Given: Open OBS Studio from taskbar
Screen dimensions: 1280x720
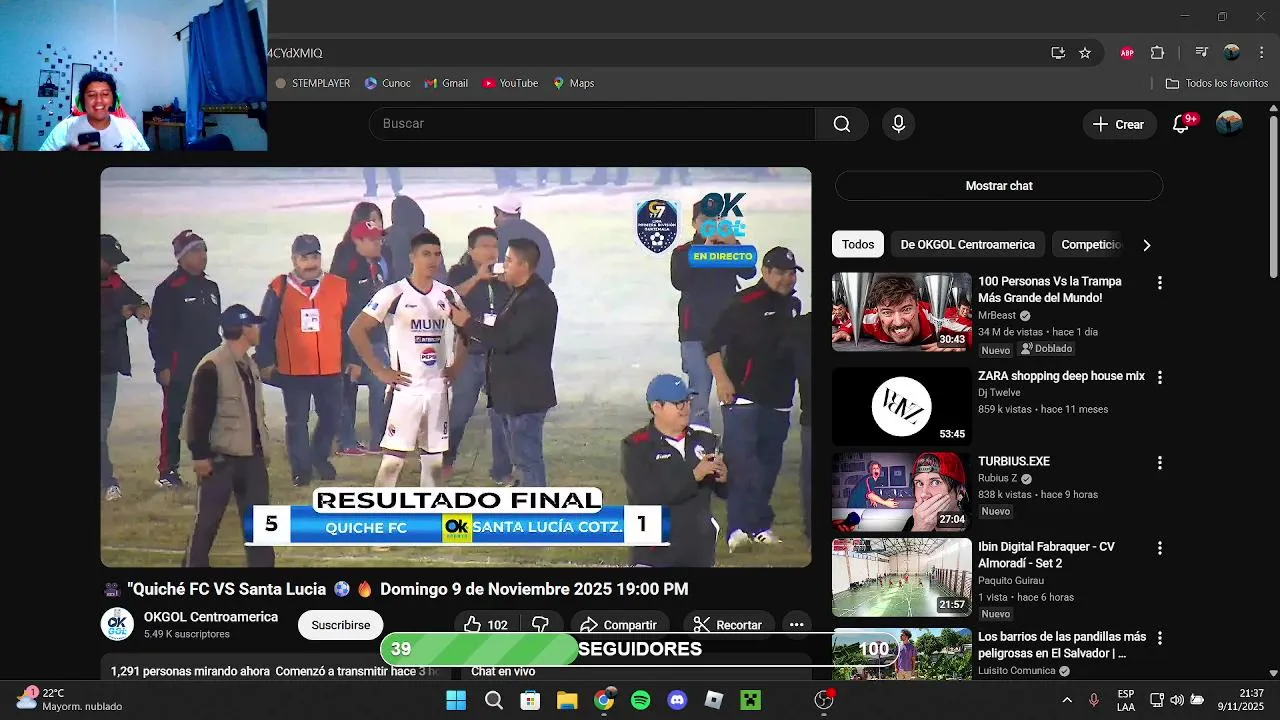Looking at the screenshot, I should click(x=824, y=700).
